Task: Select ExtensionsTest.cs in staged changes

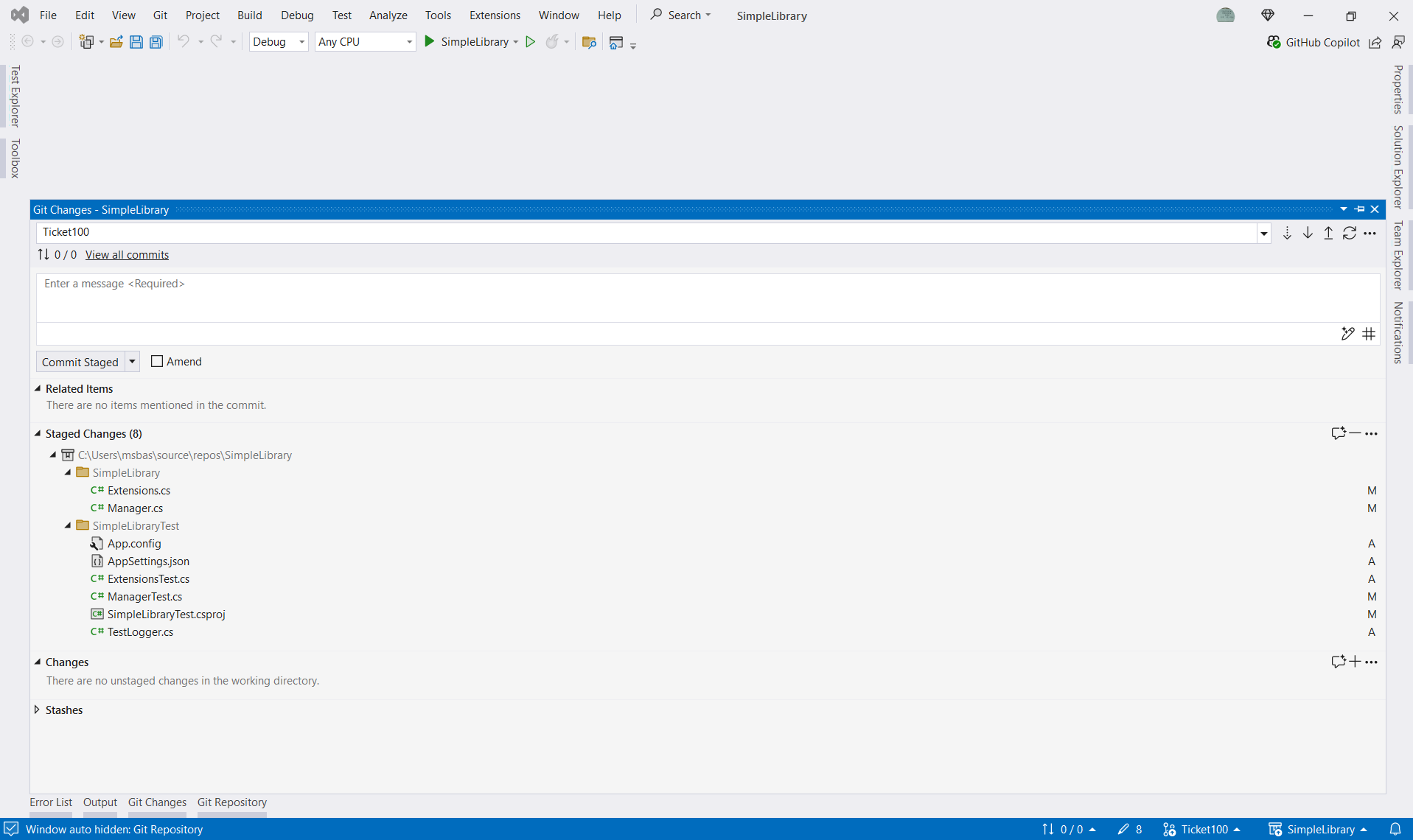Action: 148,578
